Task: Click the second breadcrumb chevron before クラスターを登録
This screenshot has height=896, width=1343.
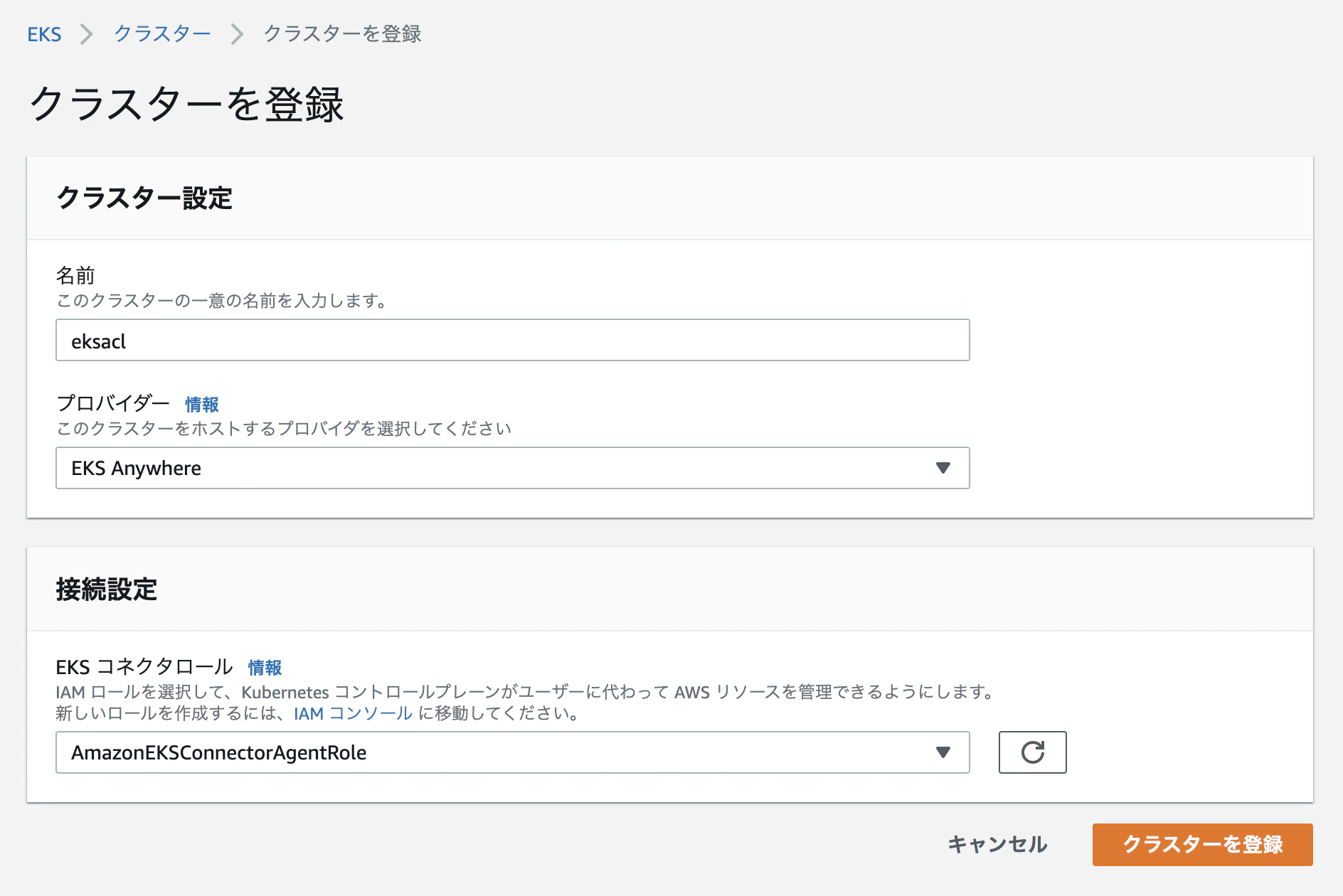Action: point(237,34)
